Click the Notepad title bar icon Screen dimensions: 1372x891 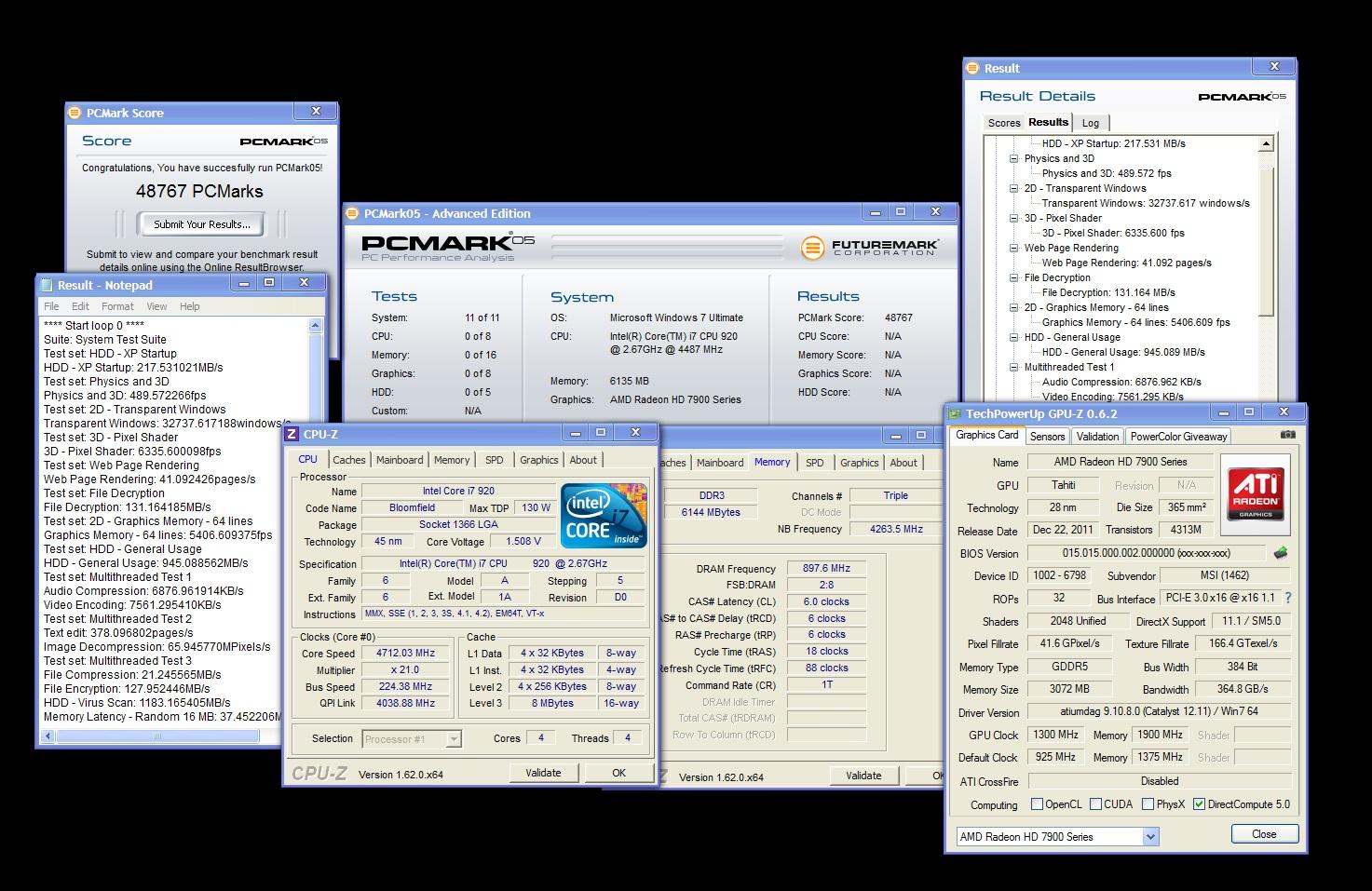pos(47,285)
